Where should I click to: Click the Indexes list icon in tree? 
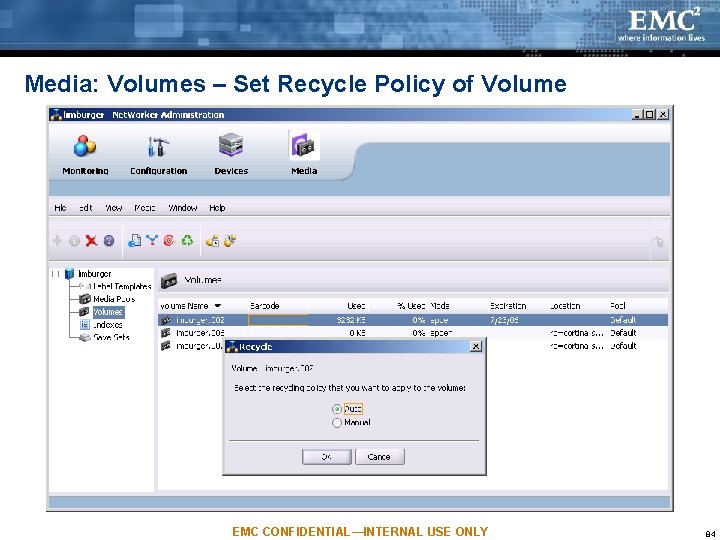[84, 325]
